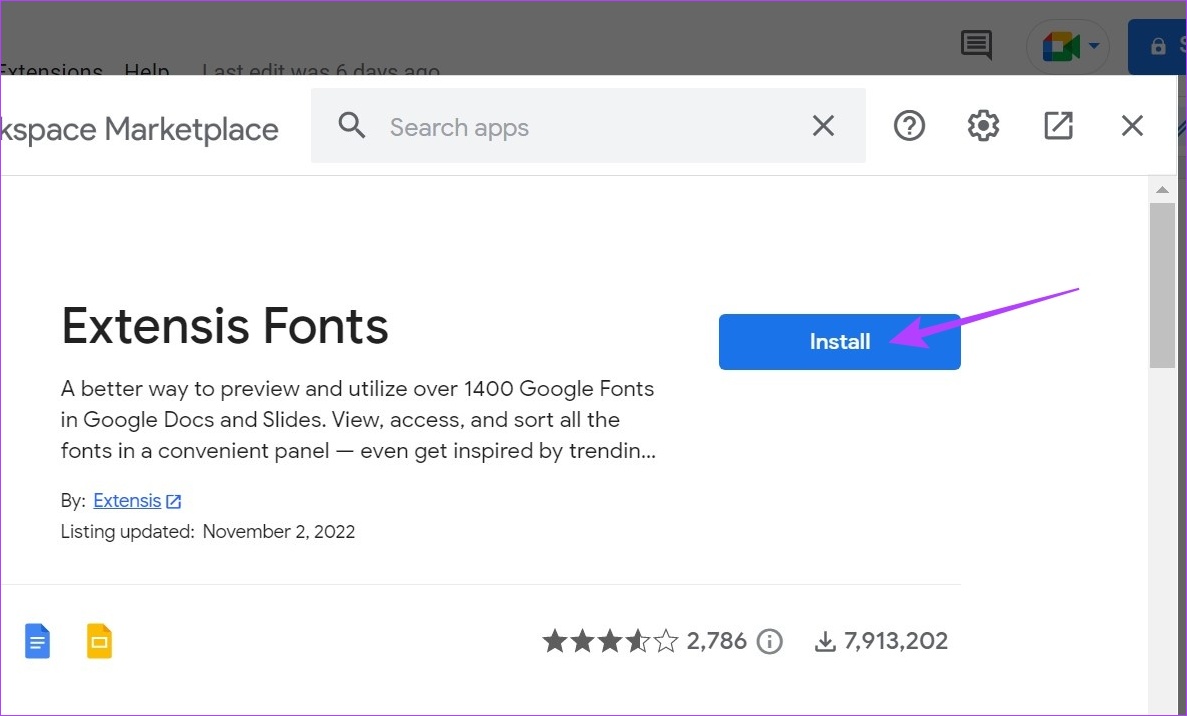Open the Marketplace help icon
The width and height of the screenshot is (1187, 716).
pyautogui.click(x=909, y=126)
